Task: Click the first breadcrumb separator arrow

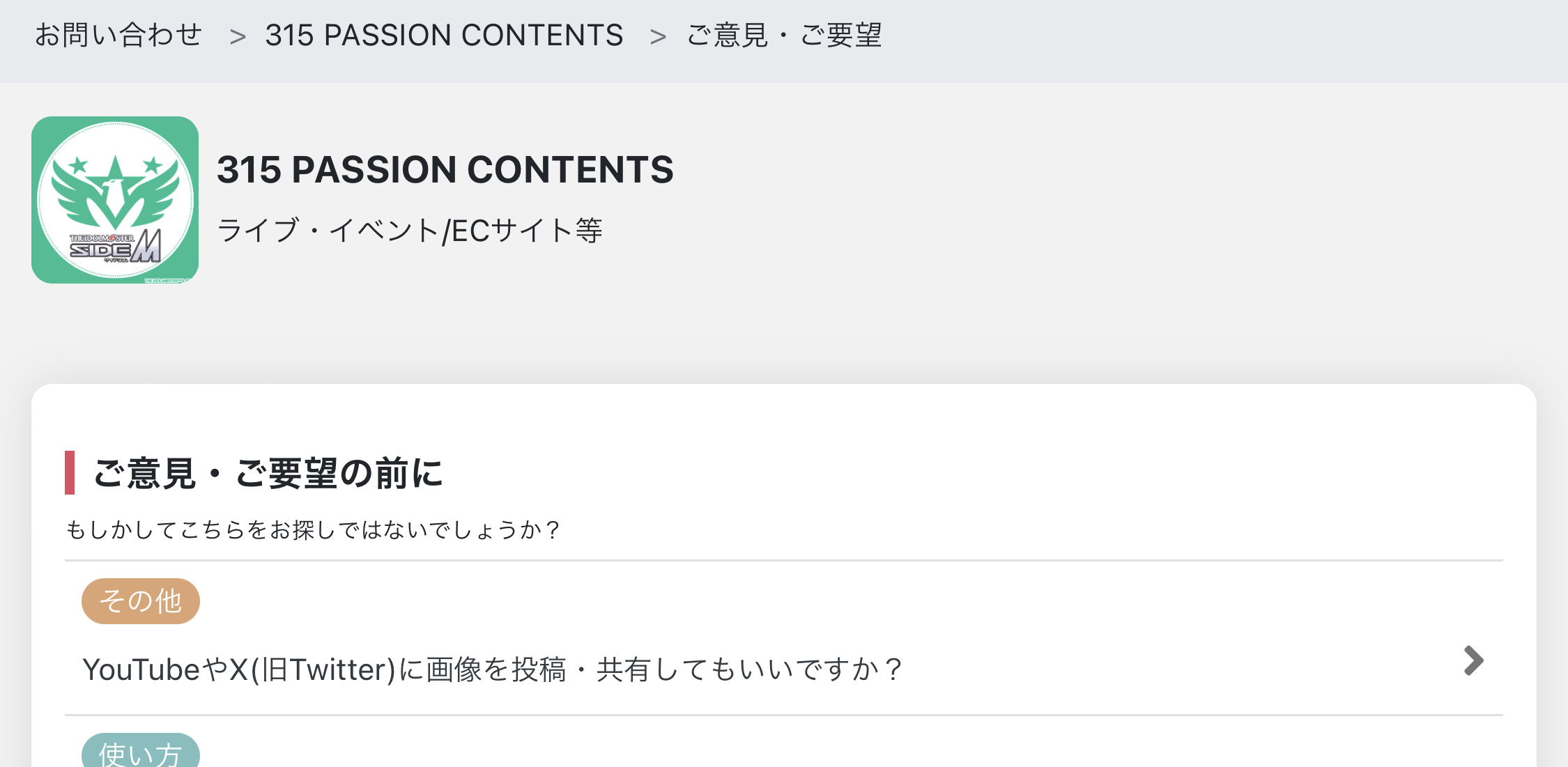Action: pos(238,36)
